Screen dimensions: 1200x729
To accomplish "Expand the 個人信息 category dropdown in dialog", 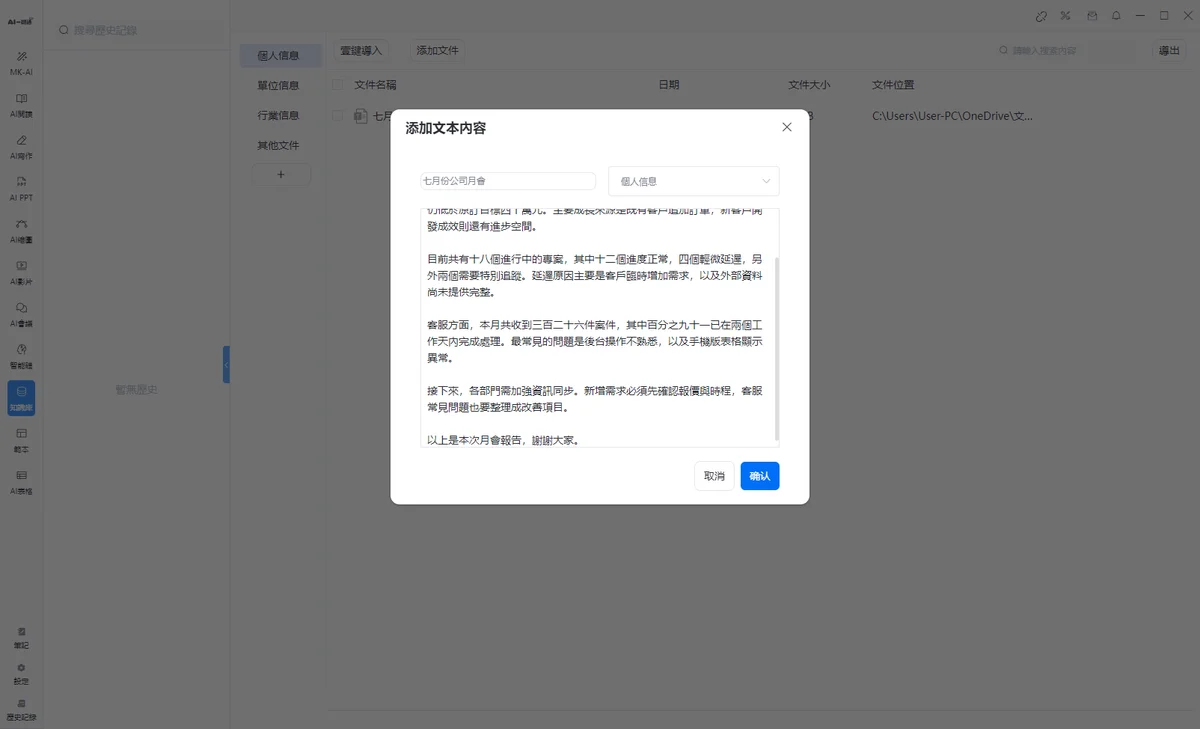I will point(694,181).
